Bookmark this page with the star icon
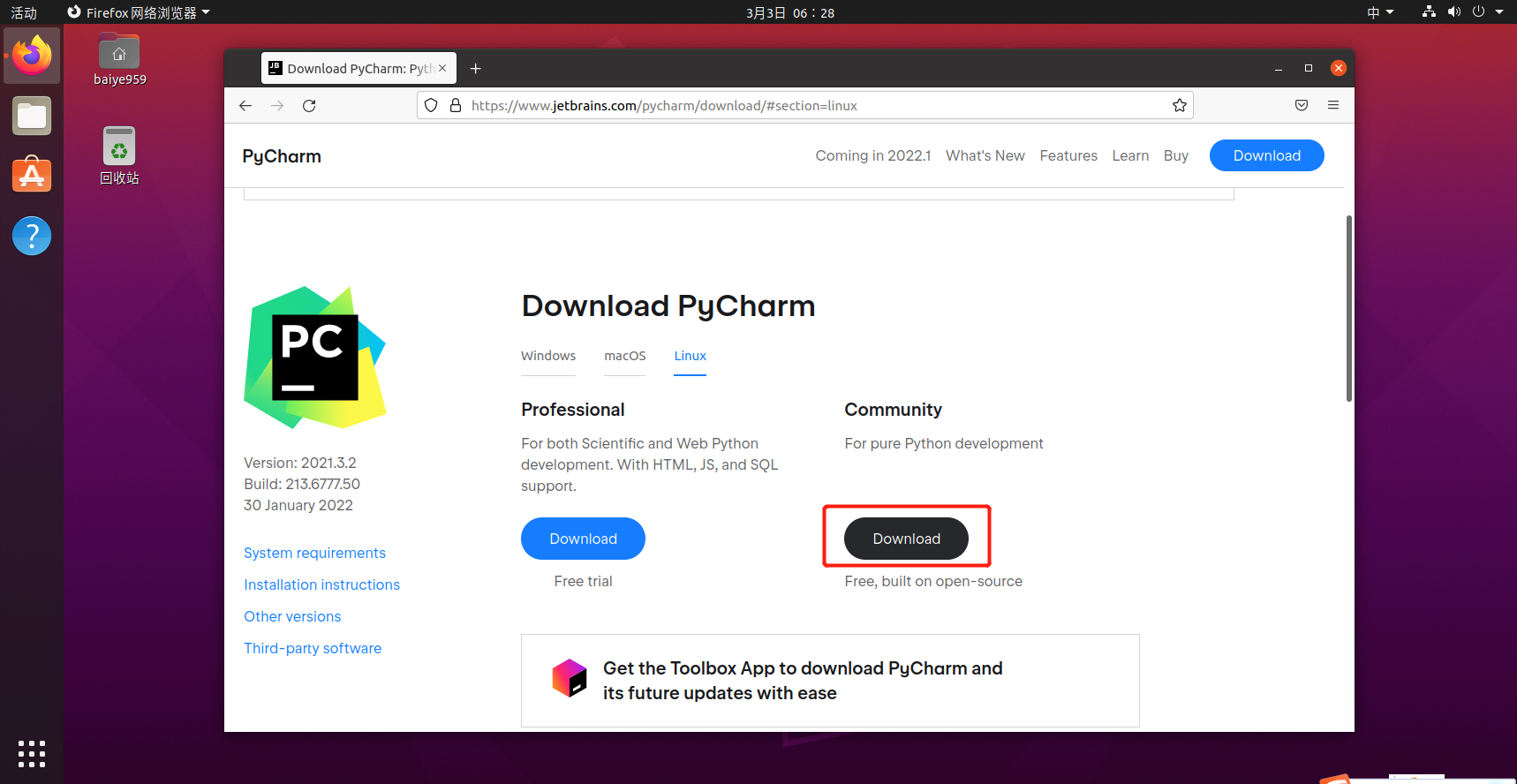 point(1180,106)
